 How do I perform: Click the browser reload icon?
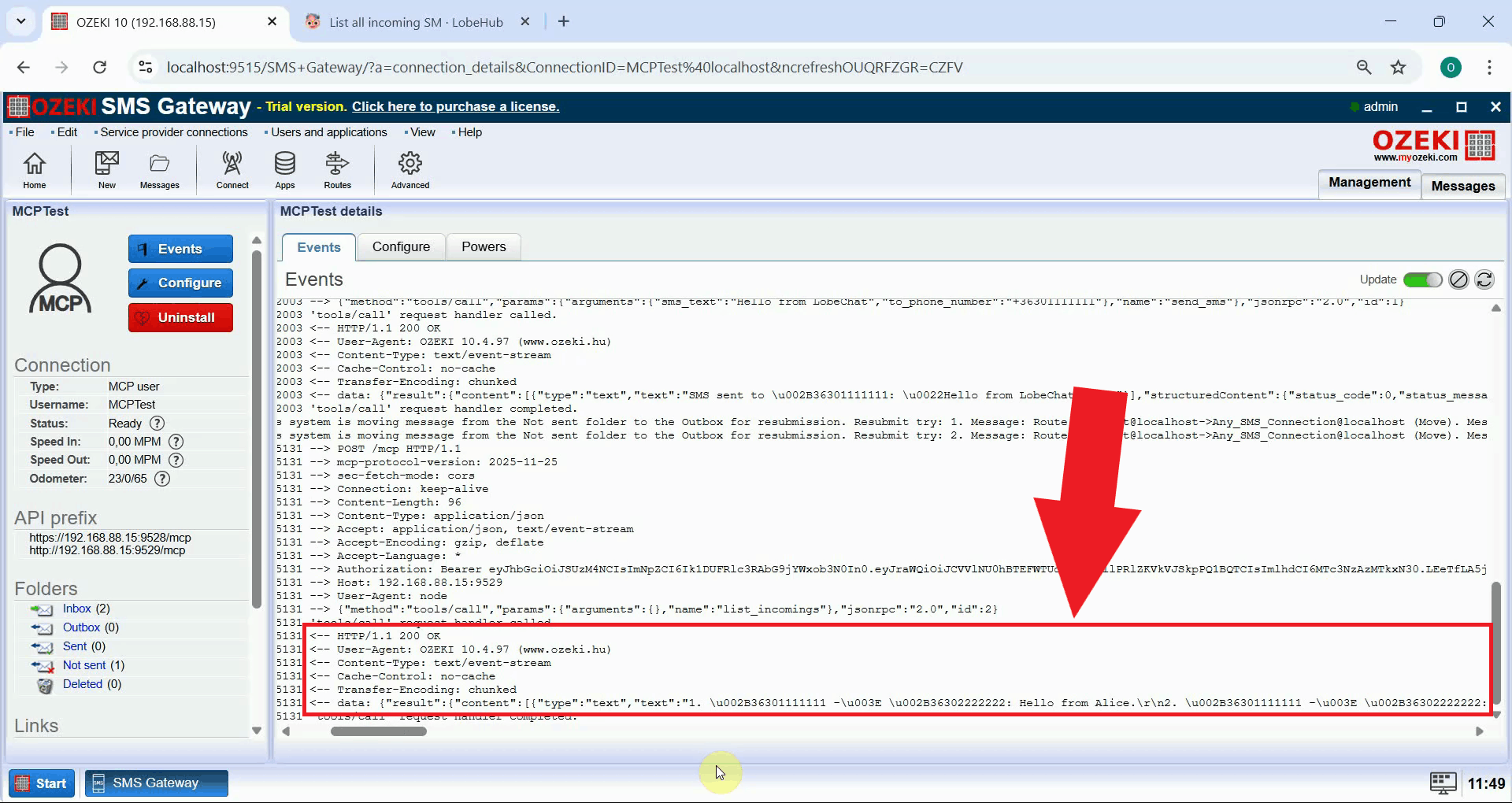point(99,67)
